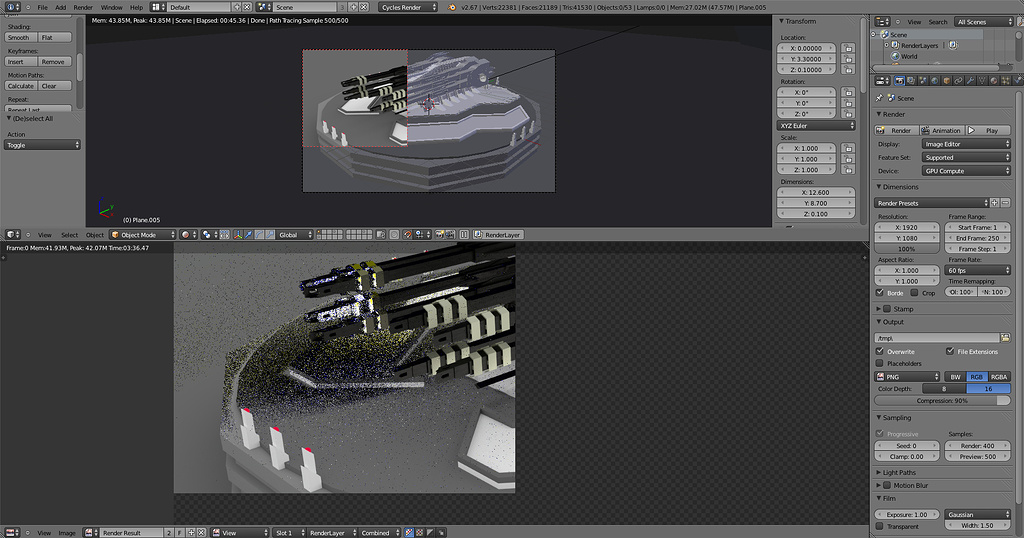Enable the Transparent film checkbox
The image size is (1024, 538).
click(880, 526)
